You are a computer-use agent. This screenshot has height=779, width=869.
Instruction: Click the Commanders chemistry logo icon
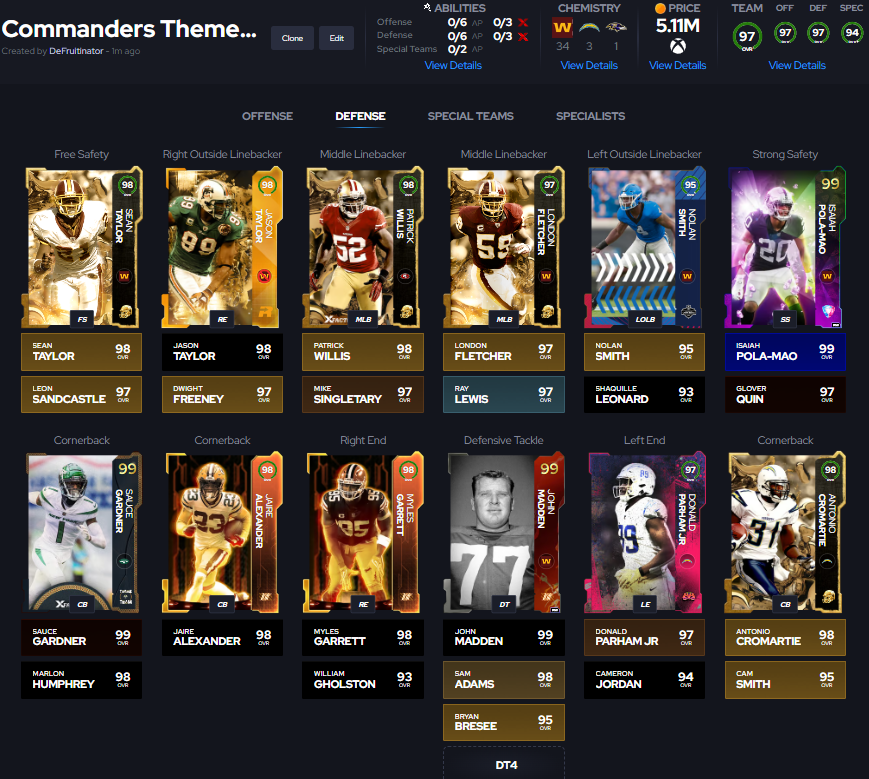(x=562, y=27)
